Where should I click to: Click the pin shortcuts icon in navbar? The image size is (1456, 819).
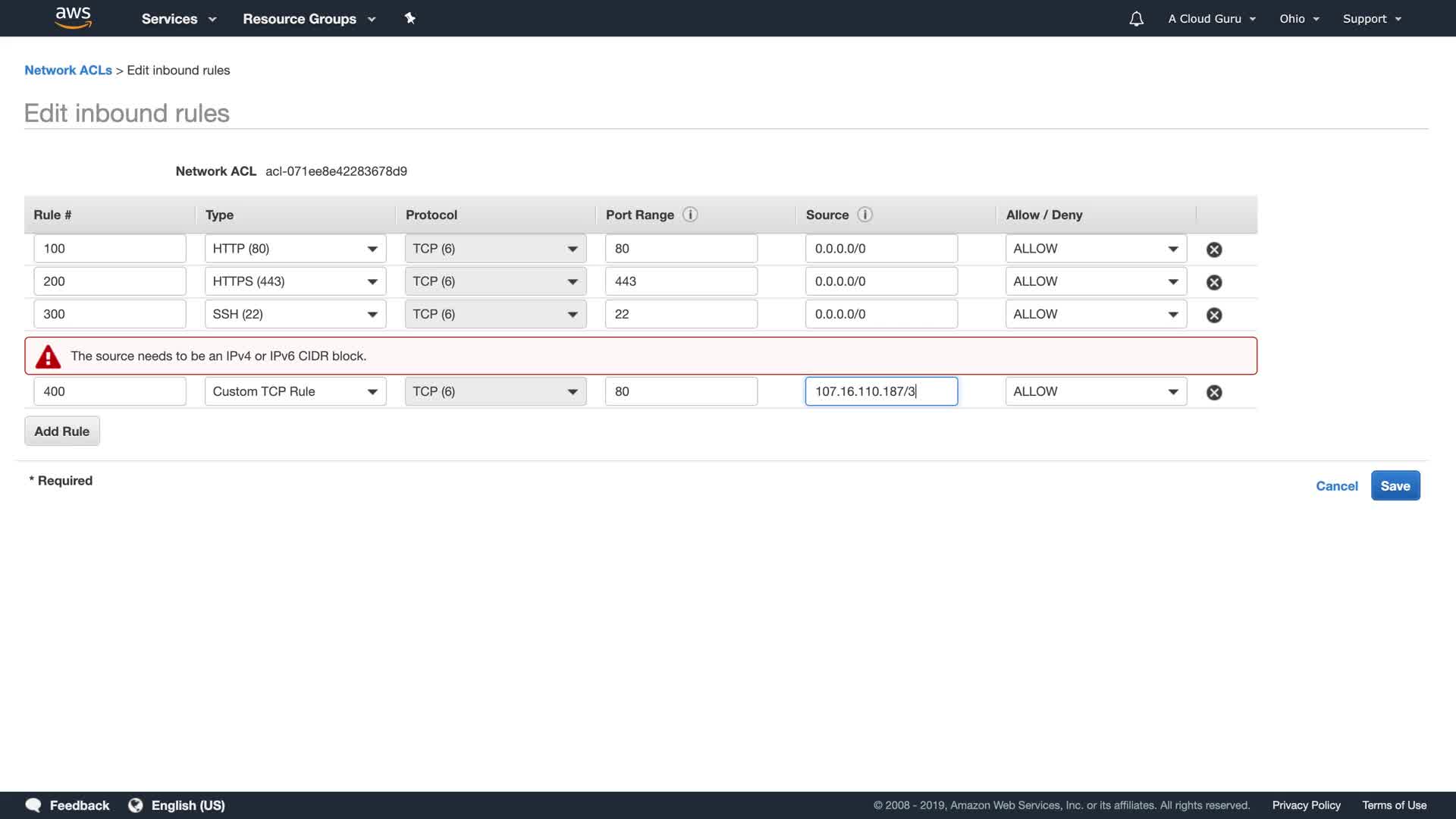tap(409, 18)
